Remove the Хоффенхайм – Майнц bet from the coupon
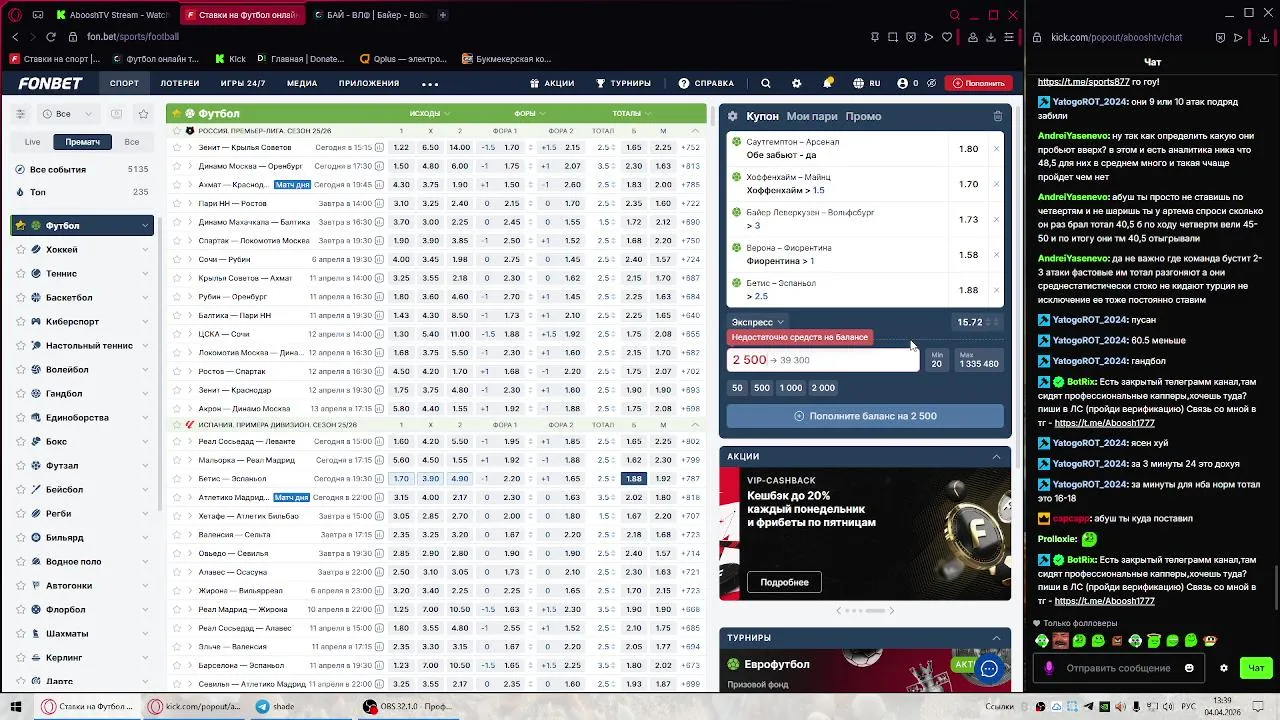Image resolution: width=1280 pixels, height=720 pixels. coord(996,184)
